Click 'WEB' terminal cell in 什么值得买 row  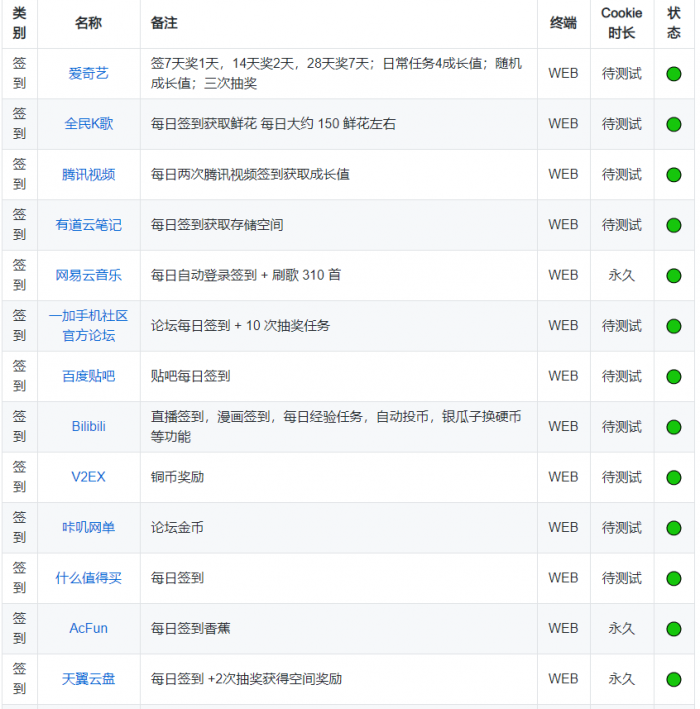(563, 578)
